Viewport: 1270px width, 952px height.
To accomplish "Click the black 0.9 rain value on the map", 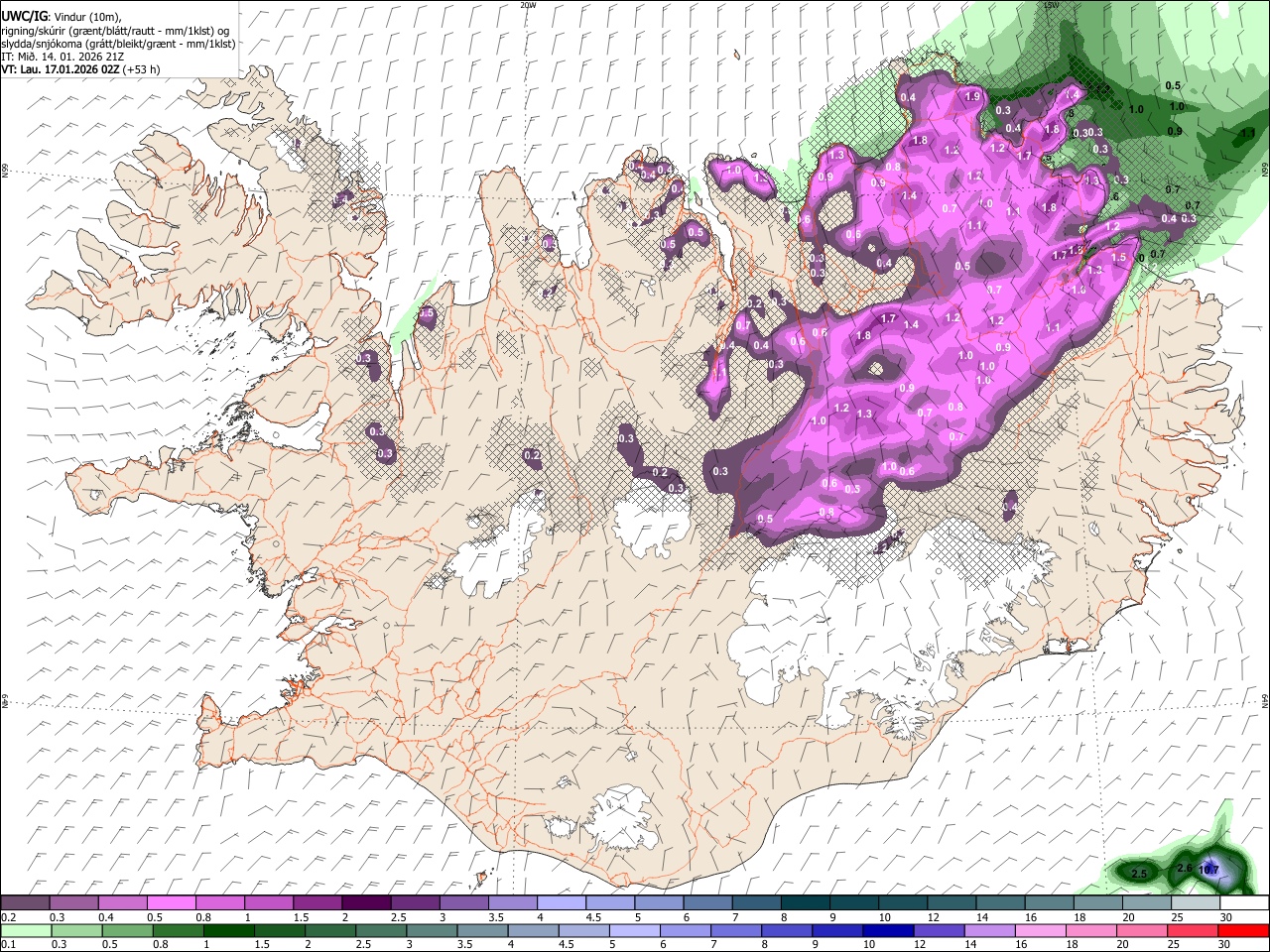I will click(x=1175, y=131).
